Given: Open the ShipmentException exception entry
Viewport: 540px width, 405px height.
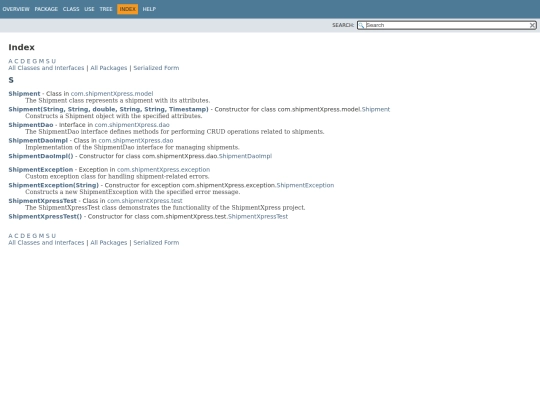Looking at the screenshot, I should (x=41, y=169).
